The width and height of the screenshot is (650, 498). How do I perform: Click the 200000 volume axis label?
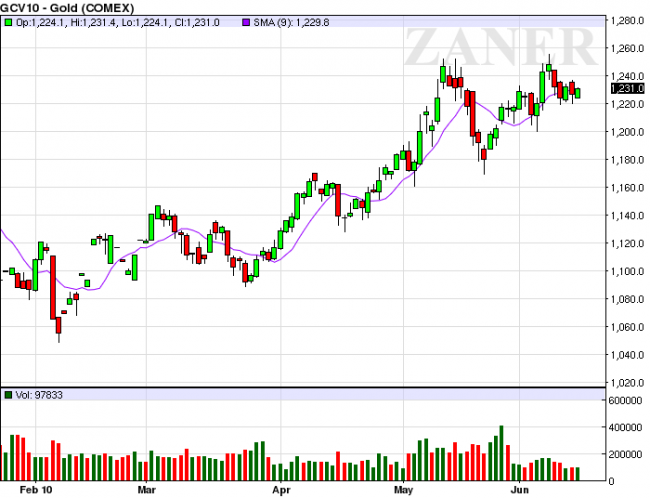[x=625, y=454]
